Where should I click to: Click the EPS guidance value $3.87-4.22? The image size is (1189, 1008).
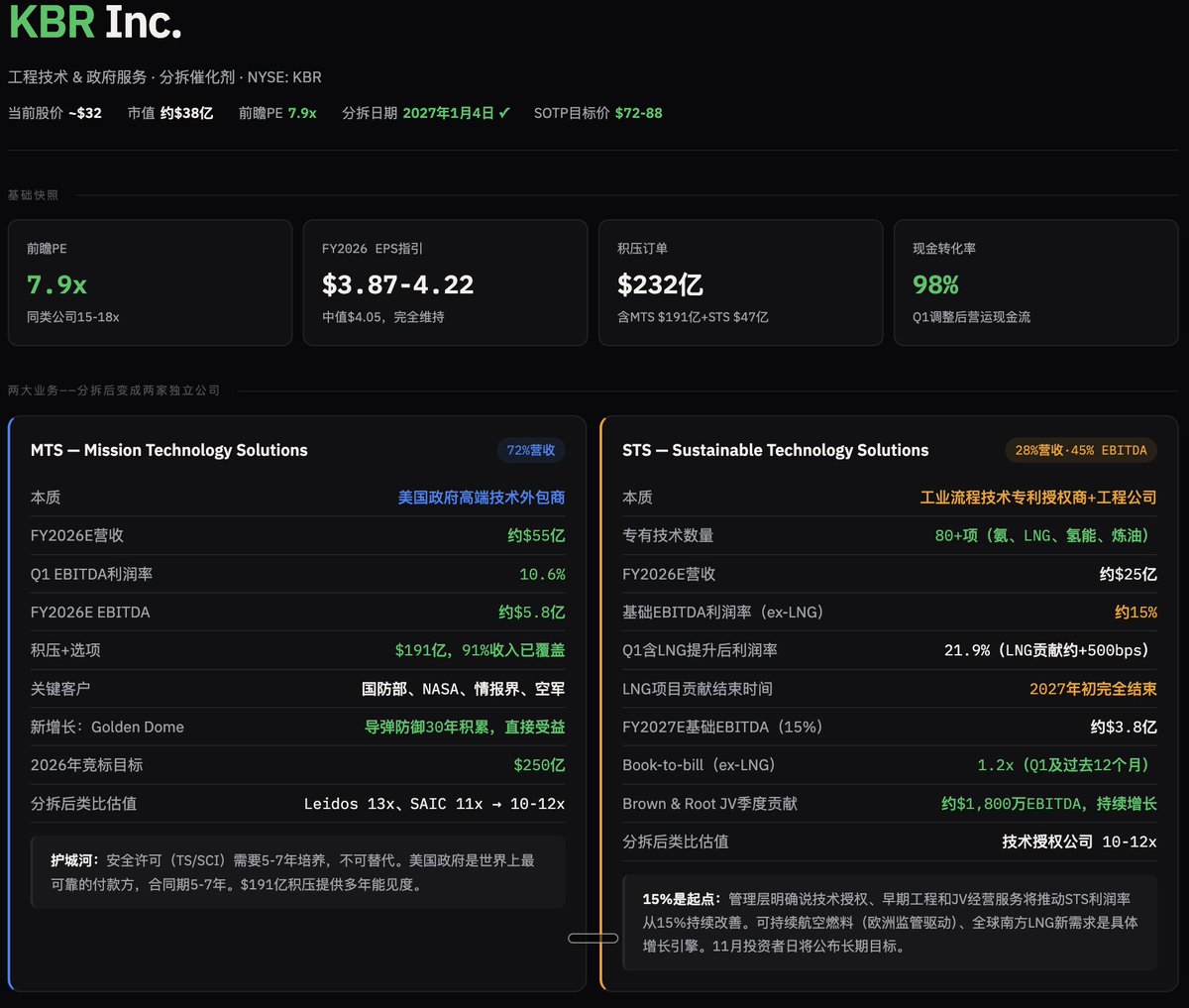(397, 285)
